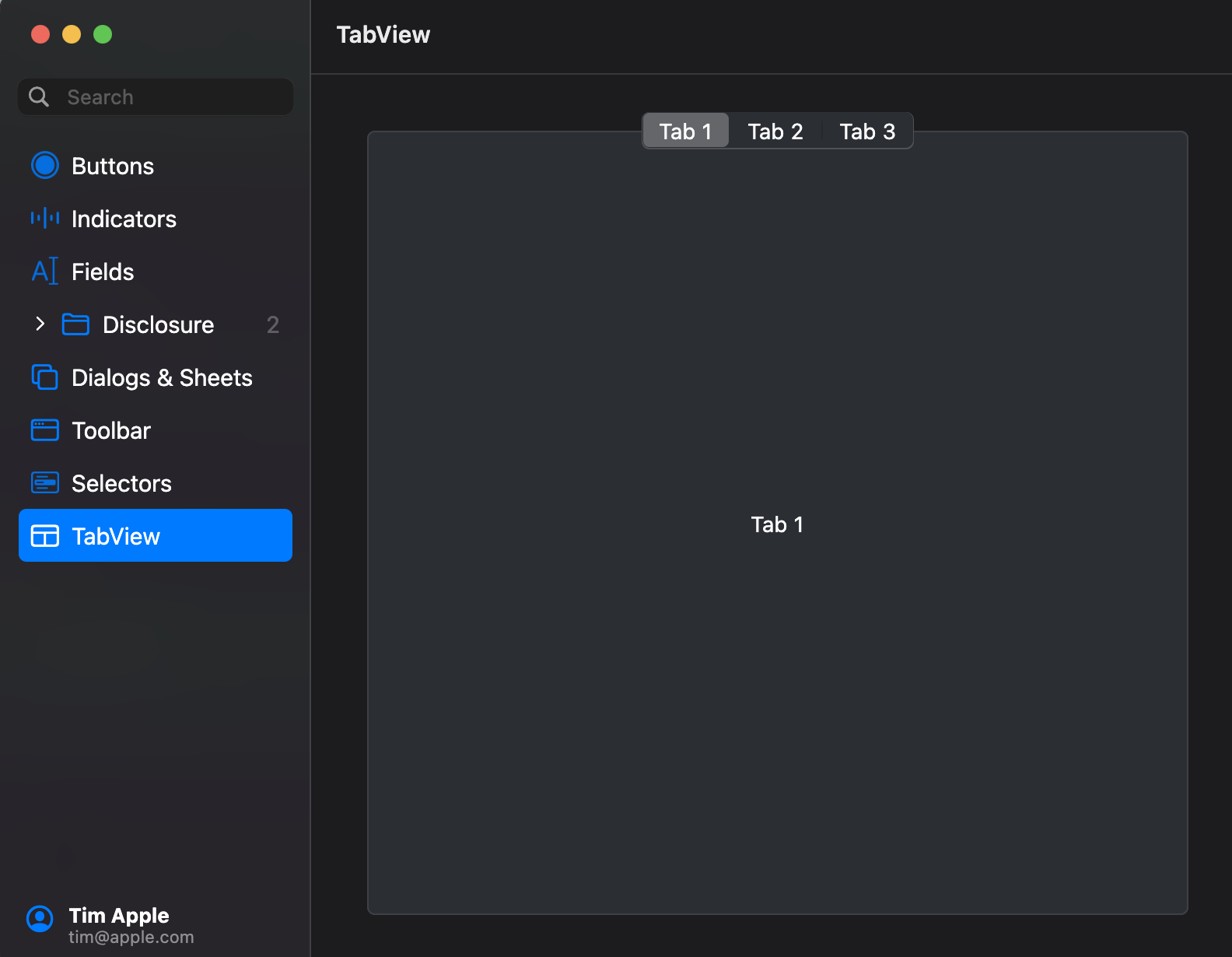The width and height of the screenshot is (1232, 957).
Task: Select the Disclosure sidebar label
Action: (x=158, y=324)
